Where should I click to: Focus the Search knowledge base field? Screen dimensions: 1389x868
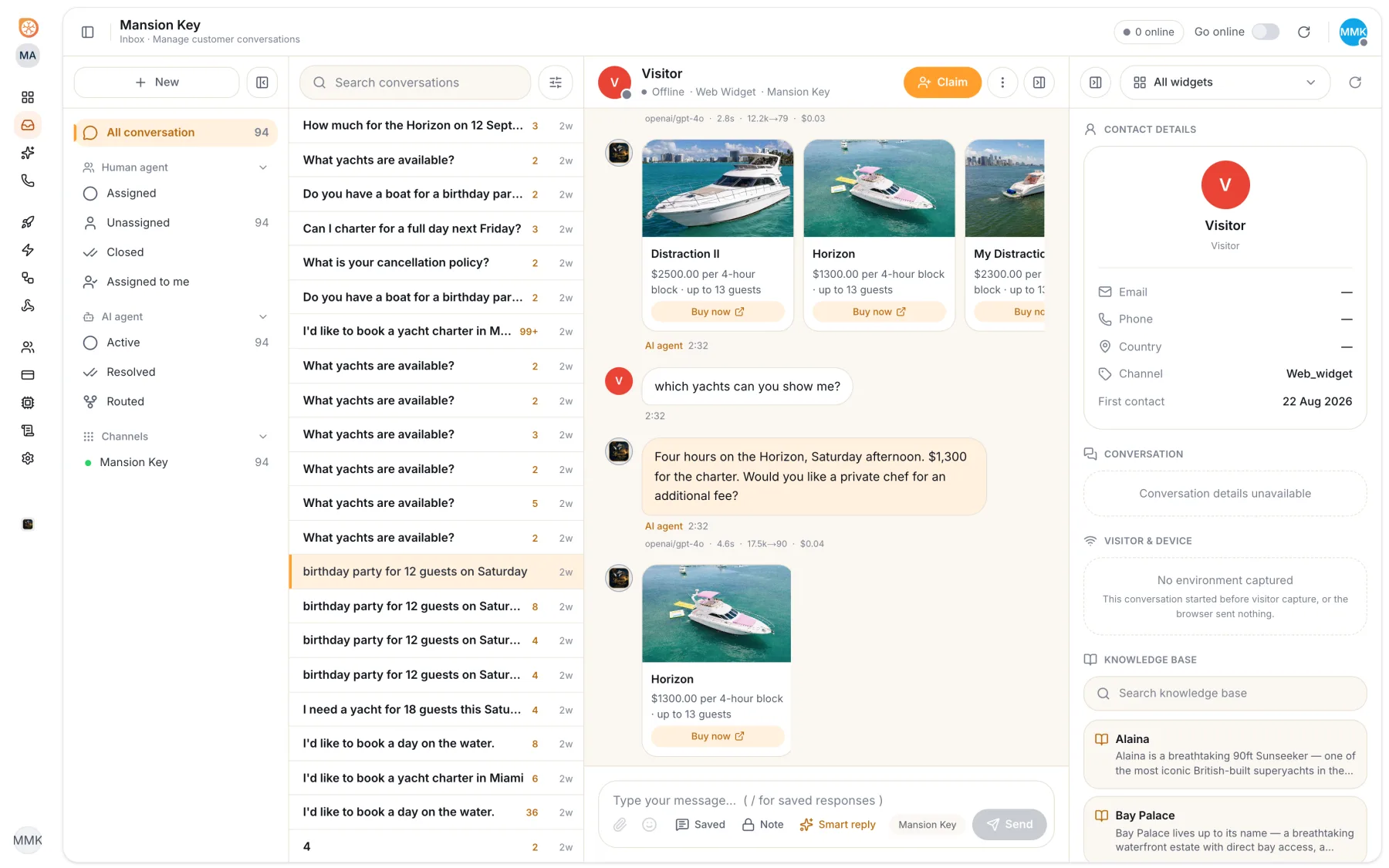1225,694
